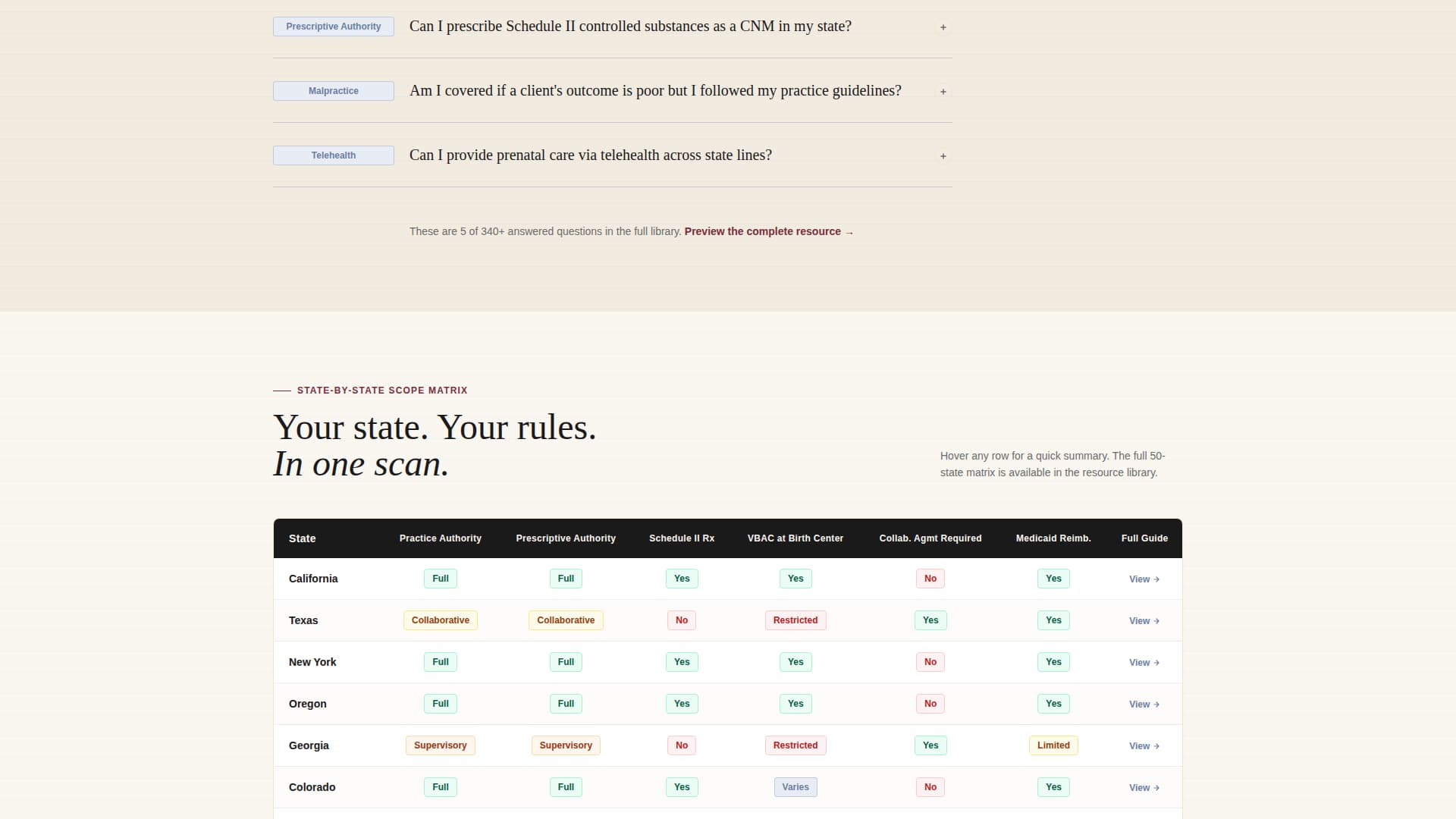Expand the telehealth across state lines question
This screenshot has width=1456, height=819.
click(x=943, y=156)
